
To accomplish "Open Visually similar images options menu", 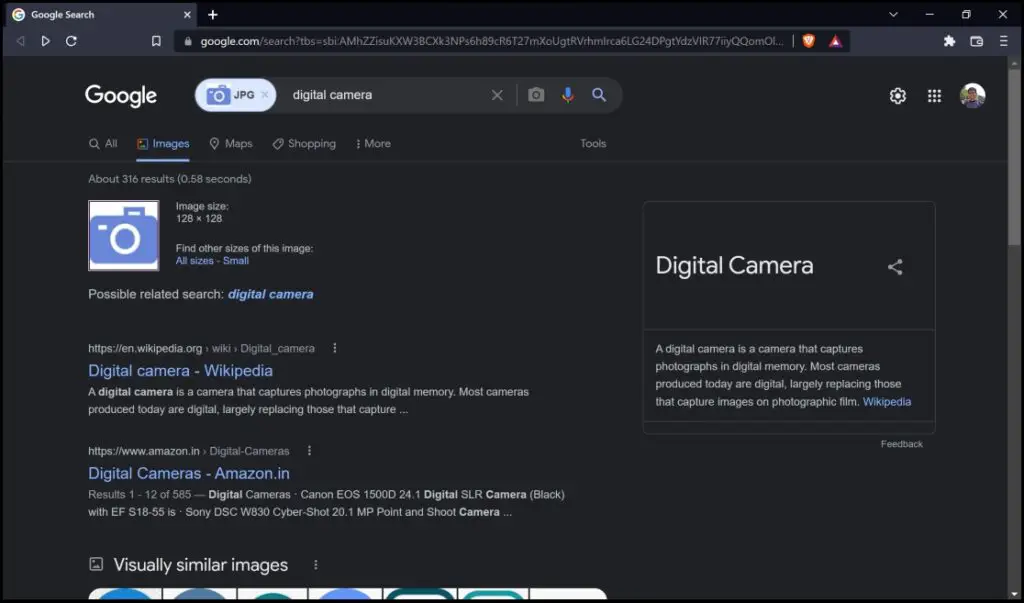I will [x=315, y=564].
